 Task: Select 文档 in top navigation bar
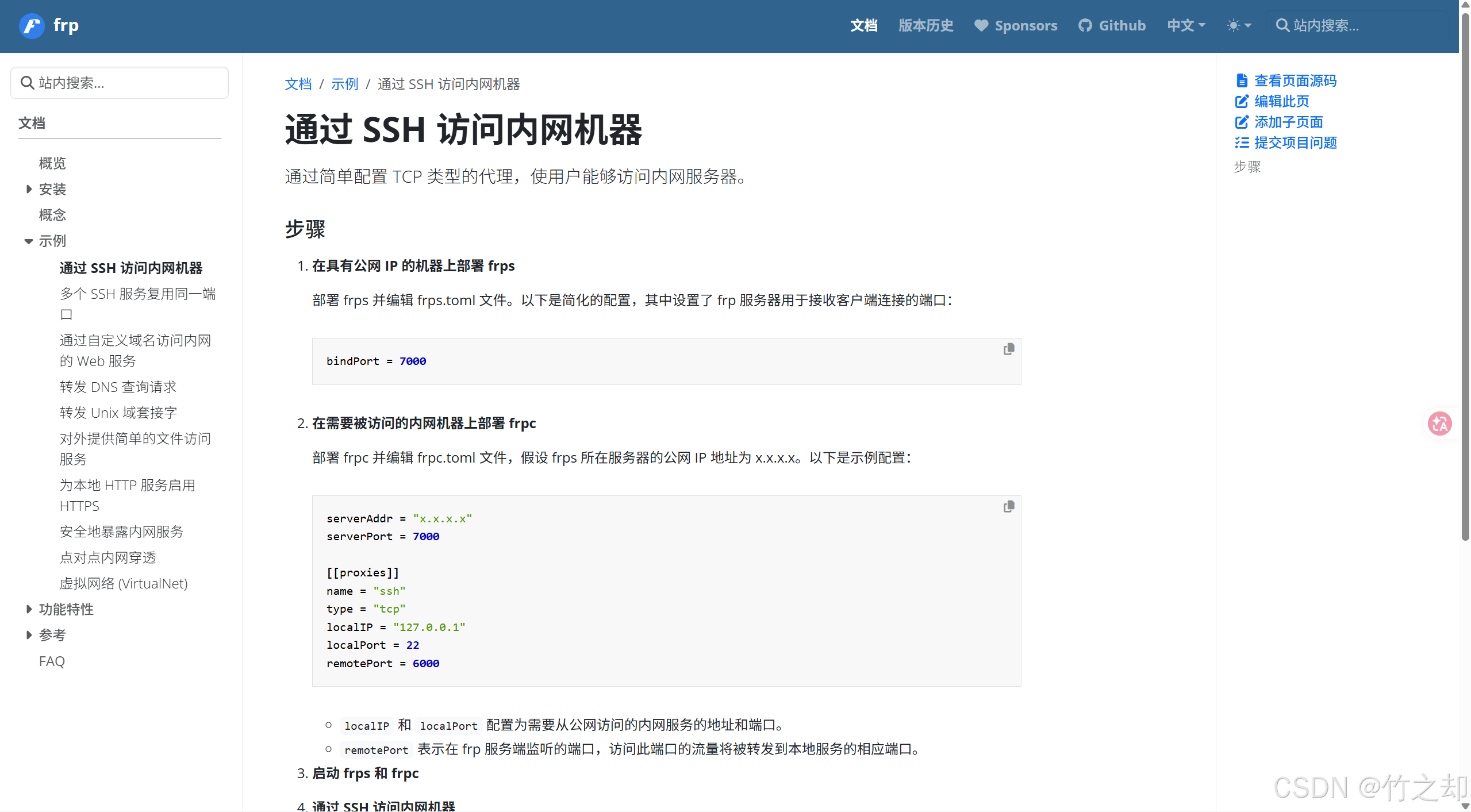coord(863,25)
